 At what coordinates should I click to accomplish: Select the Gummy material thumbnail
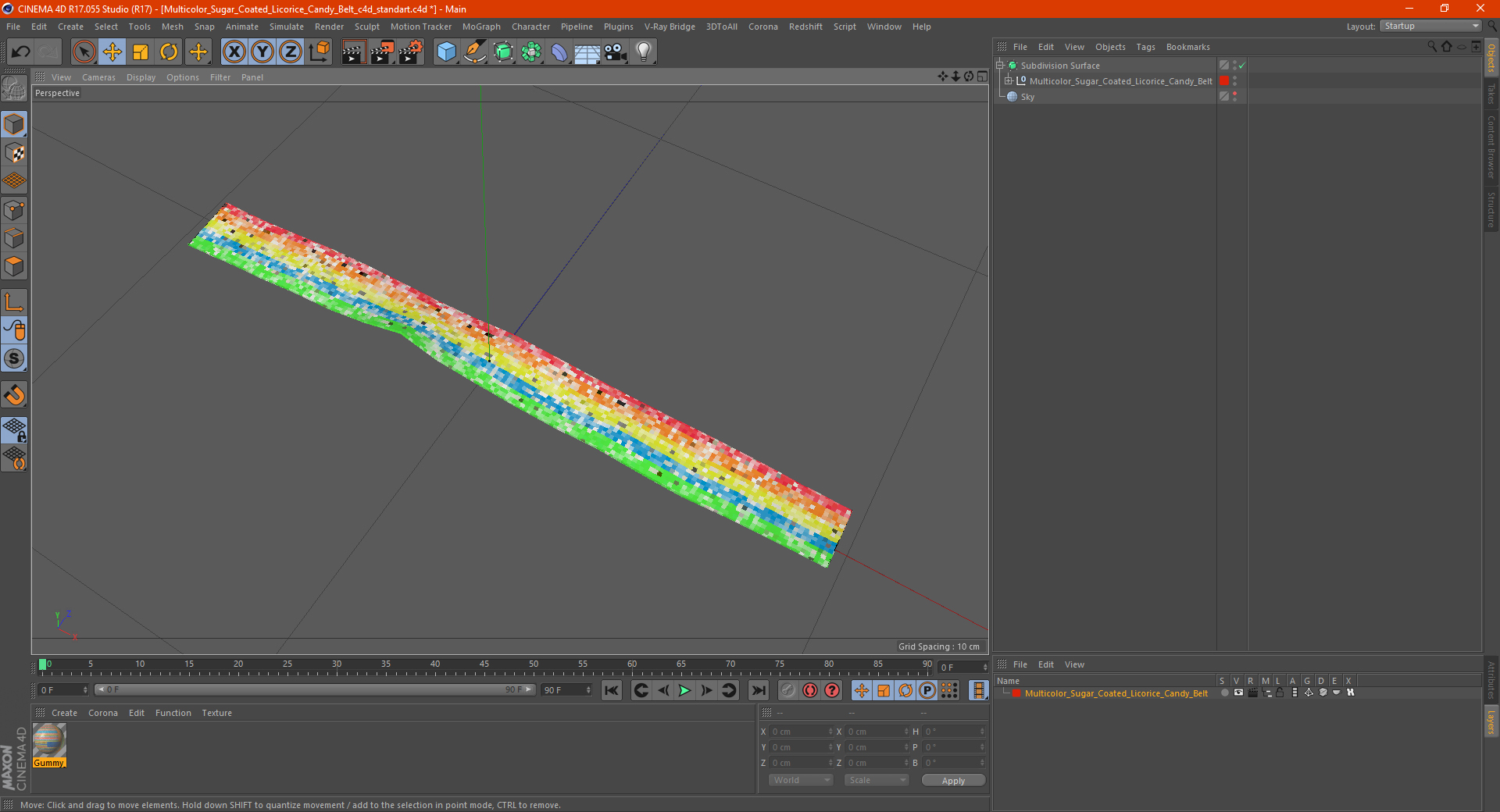[x=49, y=745]
